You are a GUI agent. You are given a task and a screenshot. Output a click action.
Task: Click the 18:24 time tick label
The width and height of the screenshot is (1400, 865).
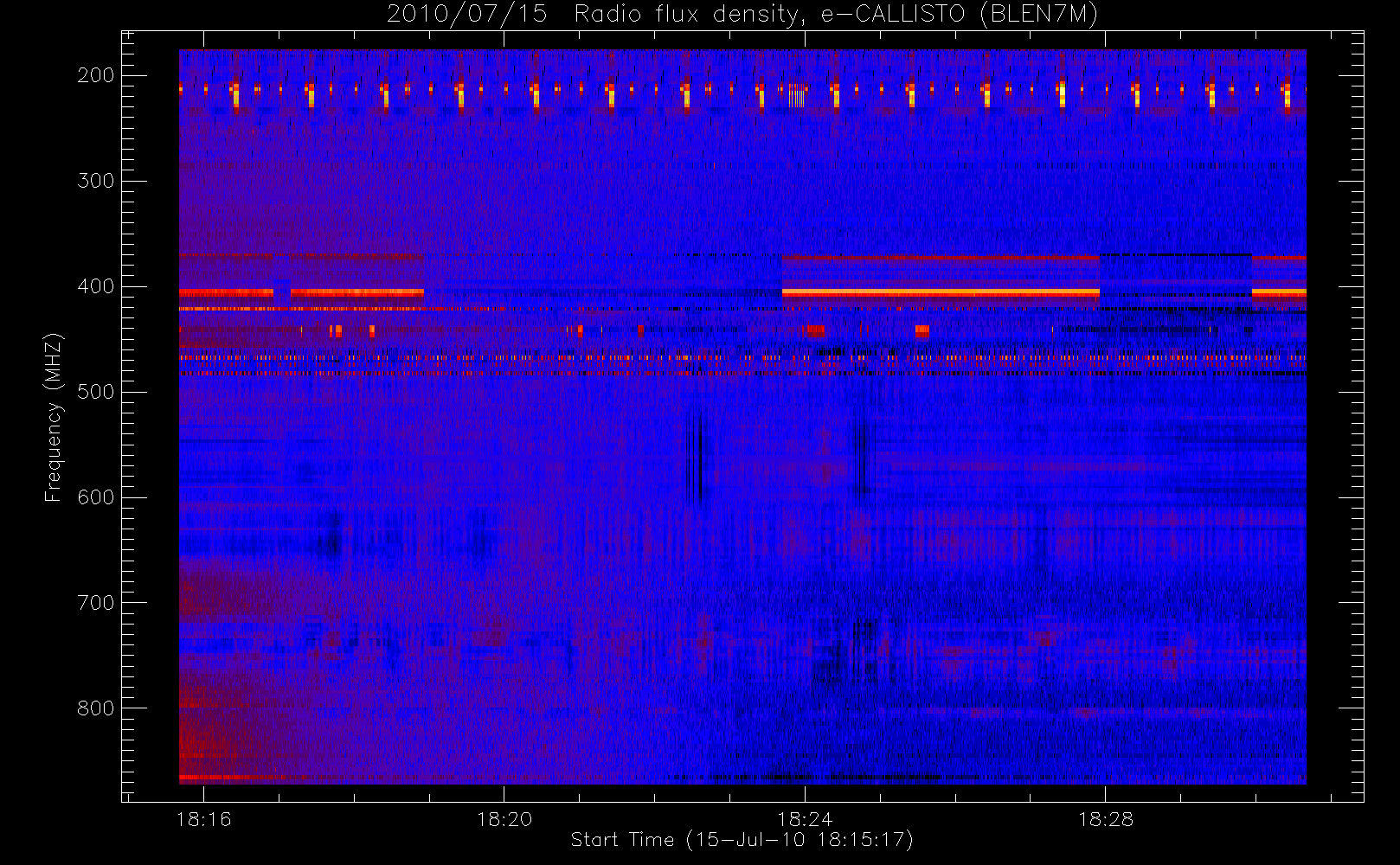point(805,819)
